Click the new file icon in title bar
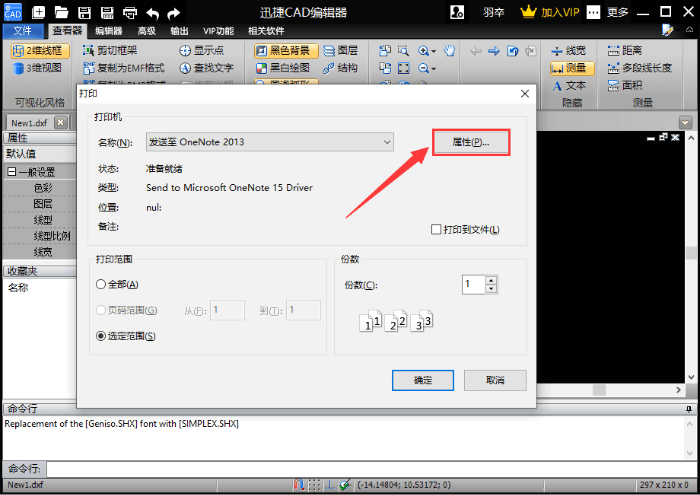The height and width of the screenshot is (495, 700). (38, 12)
